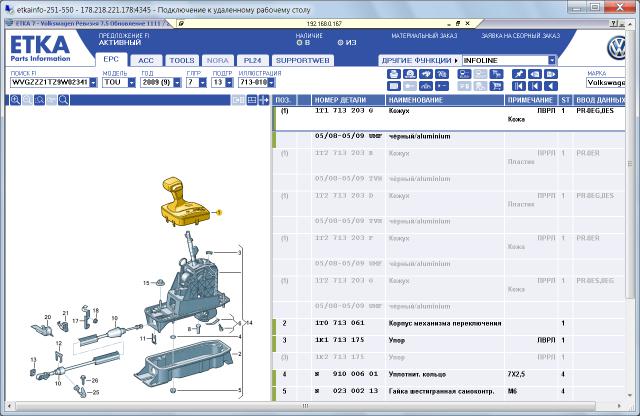
Task: Click the left-pointing tag icon beside pushpin
Action: 535,74
